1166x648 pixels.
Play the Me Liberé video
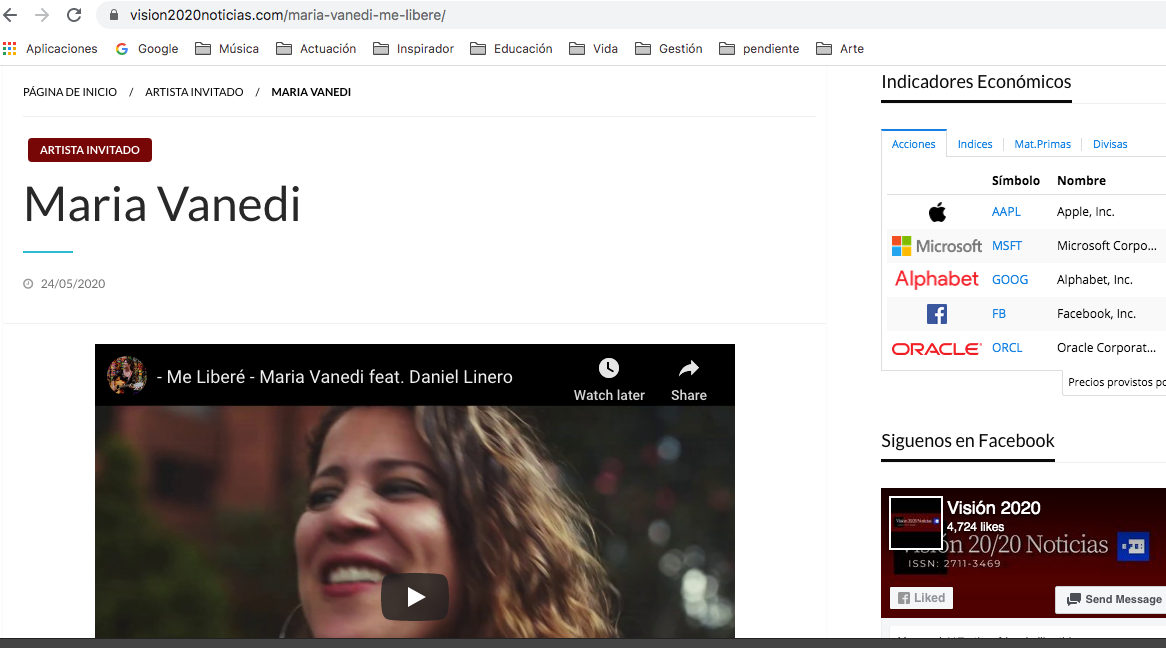click(x=415, y=597)
